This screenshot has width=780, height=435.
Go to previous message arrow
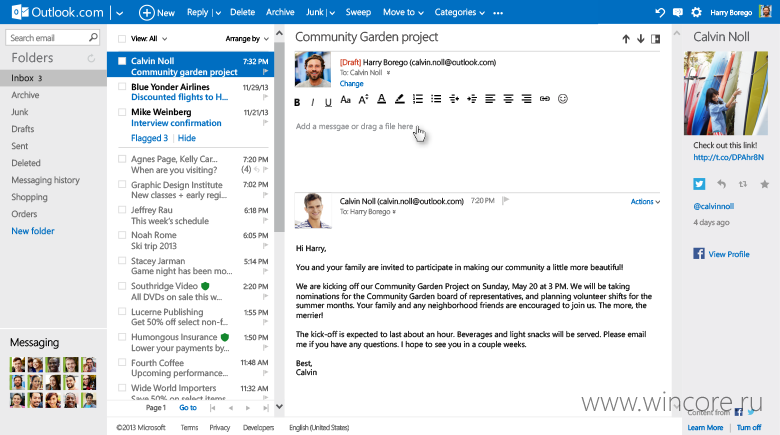pos(626,39)
